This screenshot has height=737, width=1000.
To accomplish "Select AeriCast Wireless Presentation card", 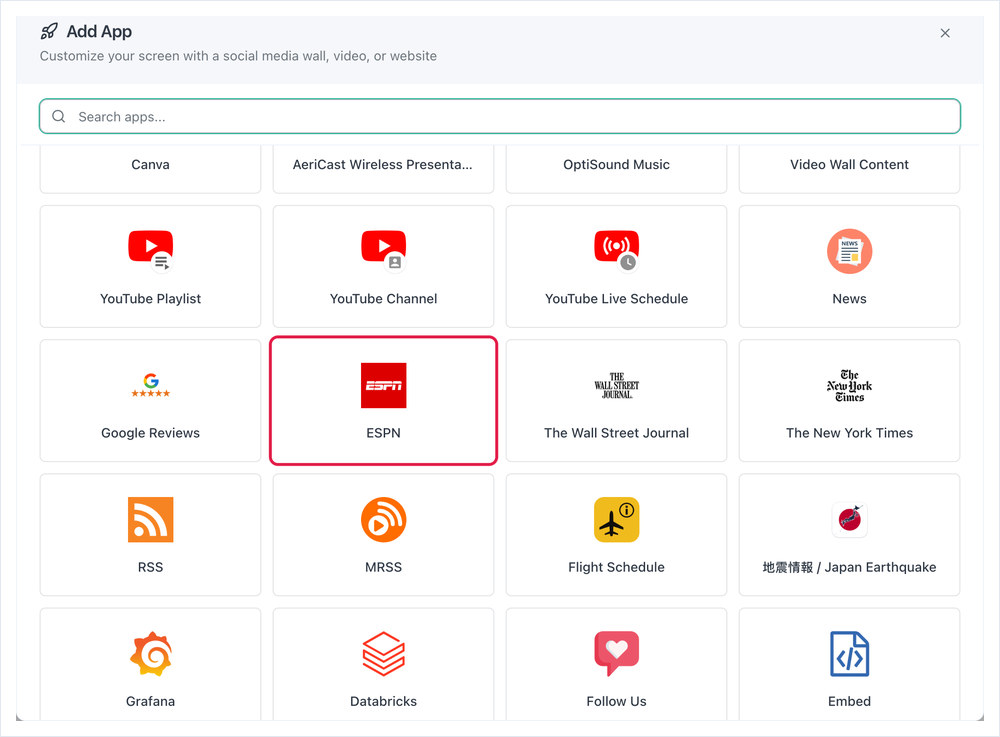I will tap(383, 168).
